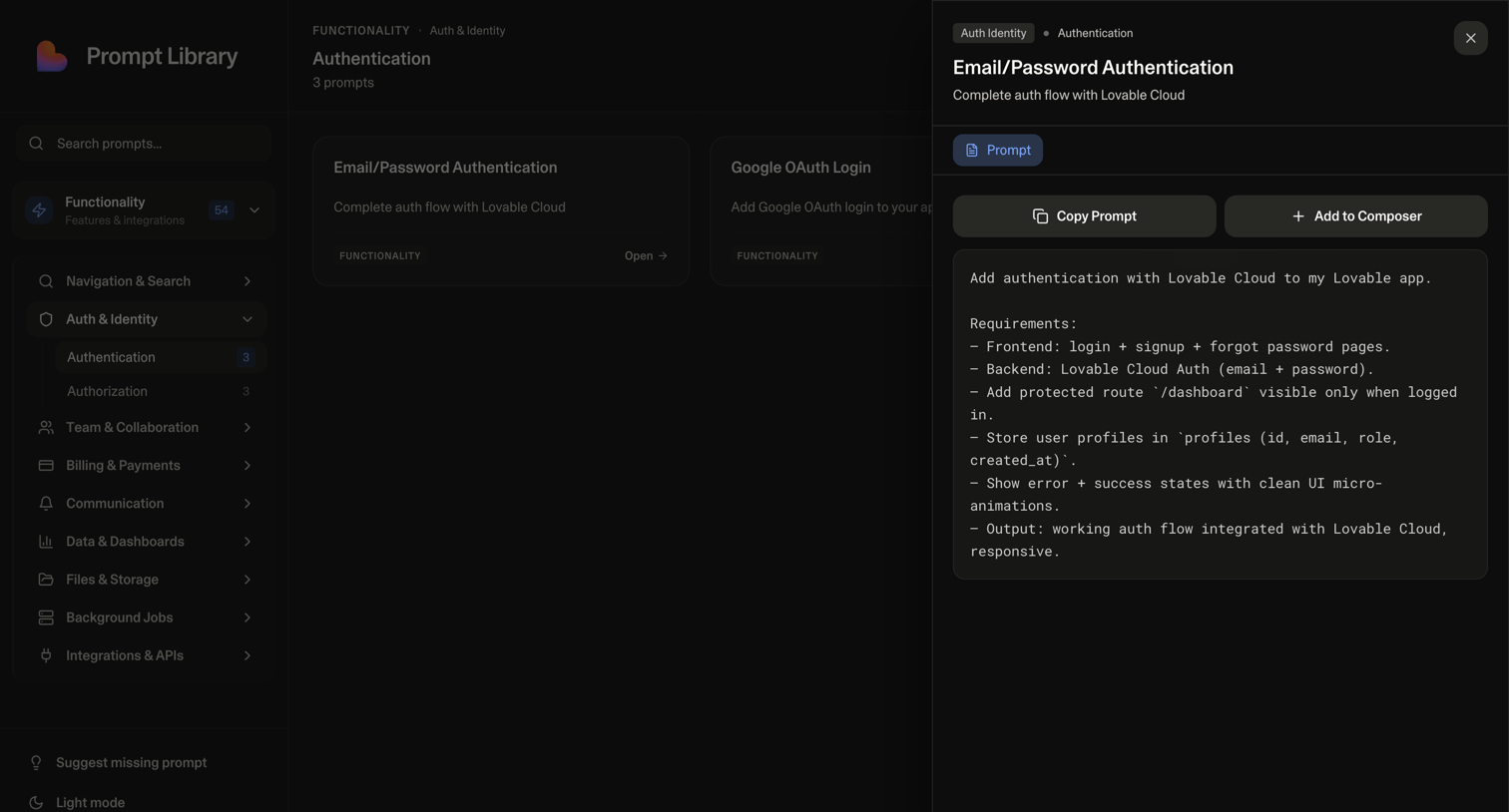
Task: Click the FUNCTIONALITY breadcrumb in header
Action: 361,31
